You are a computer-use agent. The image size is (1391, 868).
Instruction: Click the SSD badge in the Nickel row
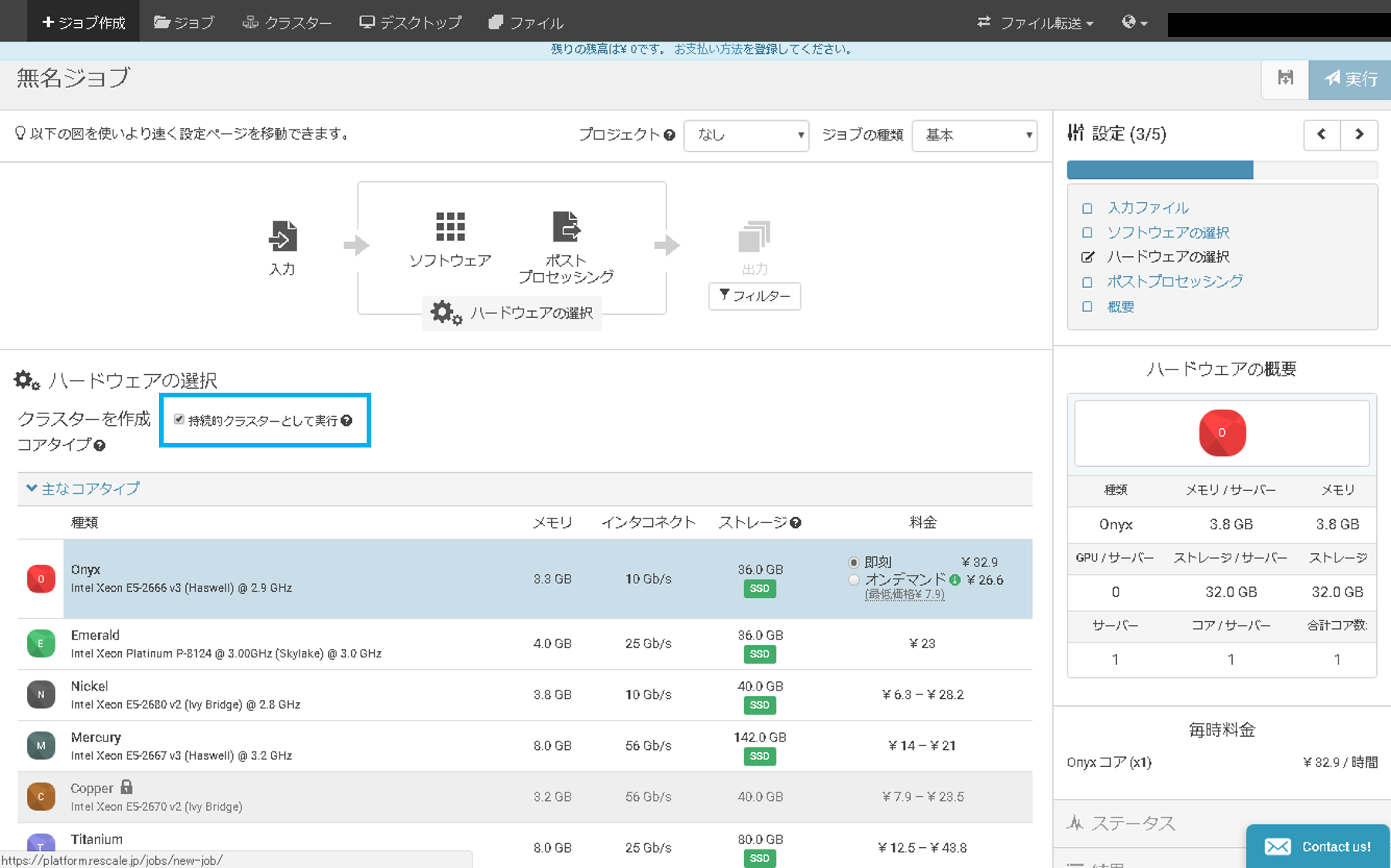pyautogui.click(x=760, y=705)
